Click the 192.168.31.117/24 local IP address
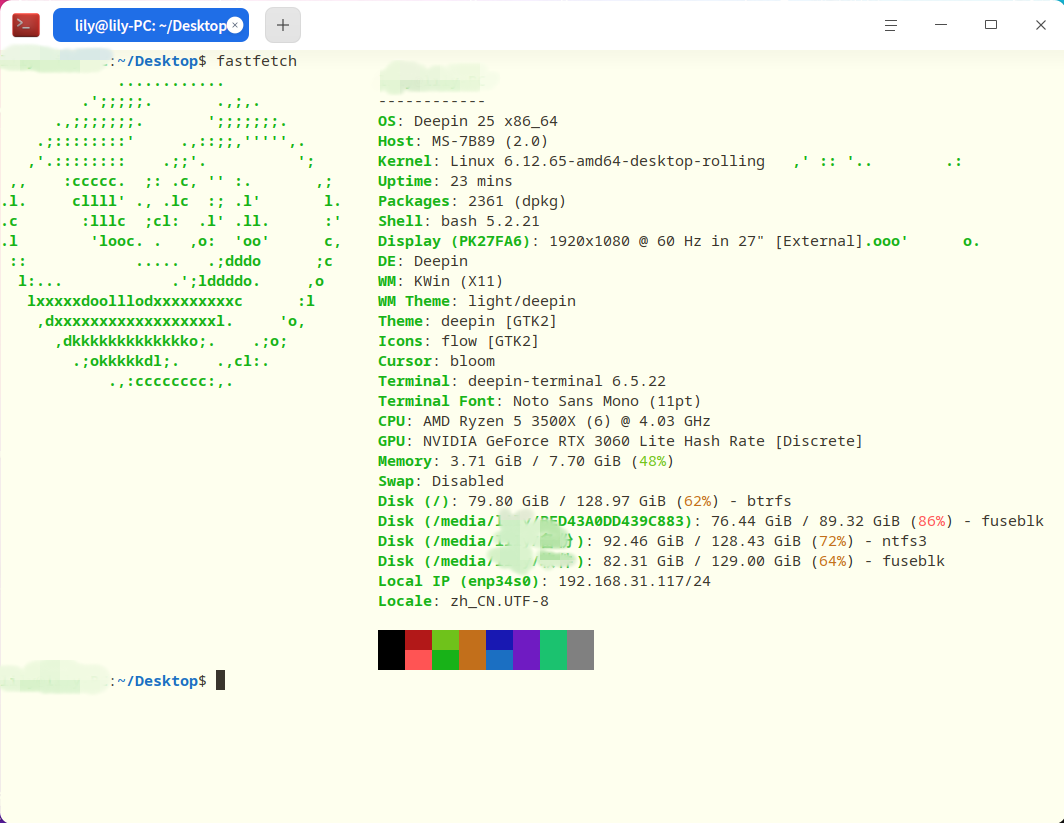 (634, 581)
